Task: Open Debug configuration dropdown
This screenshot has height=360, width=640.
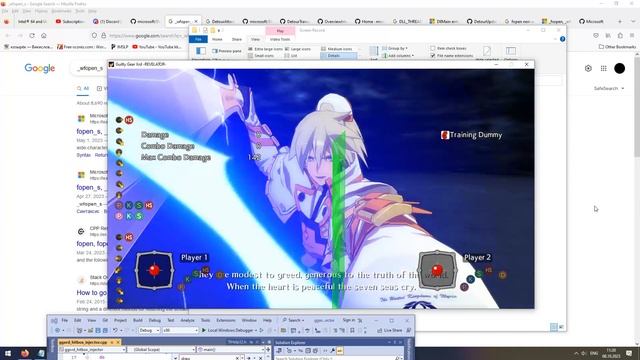Action: (149, 330)
